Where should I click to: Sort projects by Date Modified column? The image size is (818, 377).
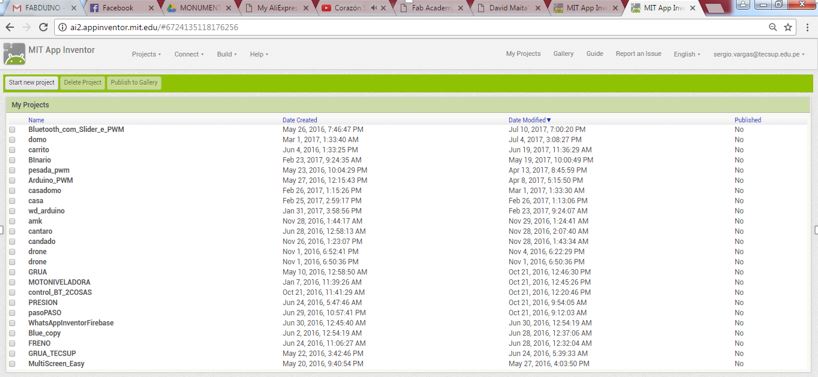point(530,120)
